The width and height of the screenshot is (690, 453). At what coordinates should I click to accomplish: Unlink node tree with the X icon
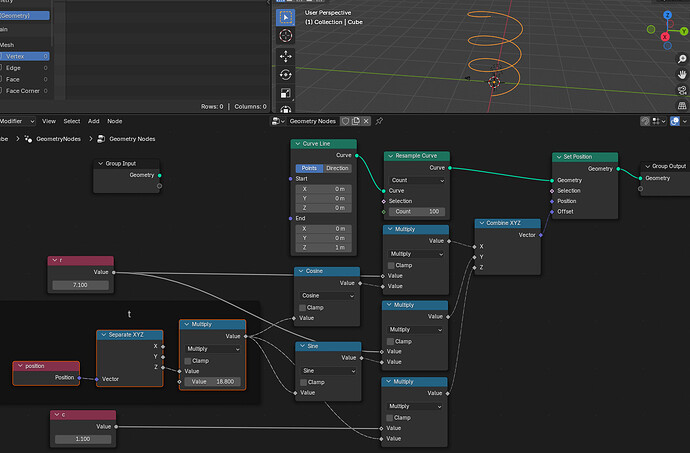pos(366,121)
